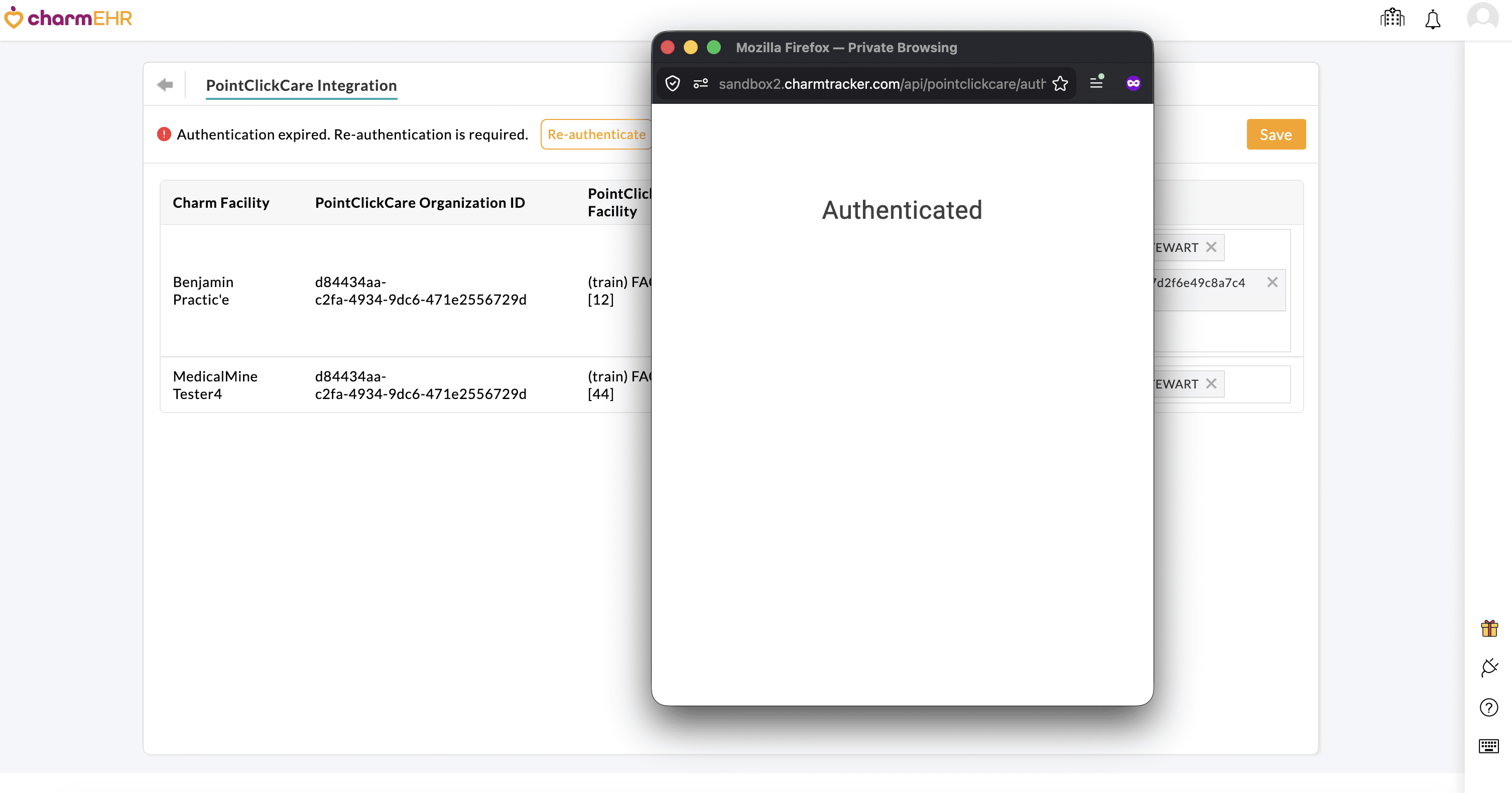
Task: Minimize the Firefox popup window
Action: pyautogui.click(x=691, y=47)
